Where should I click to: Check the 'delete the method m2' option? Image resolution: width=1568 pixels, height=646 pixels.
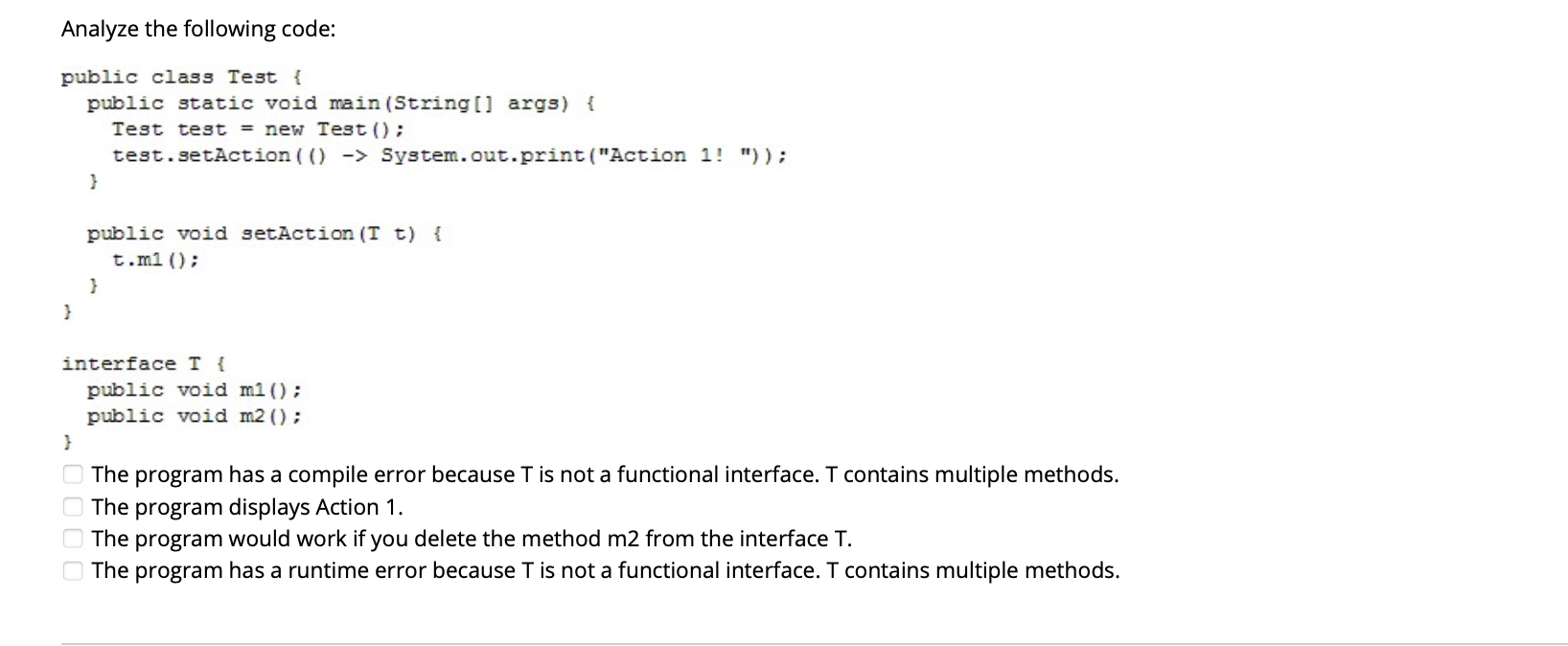tap(73, 538)
